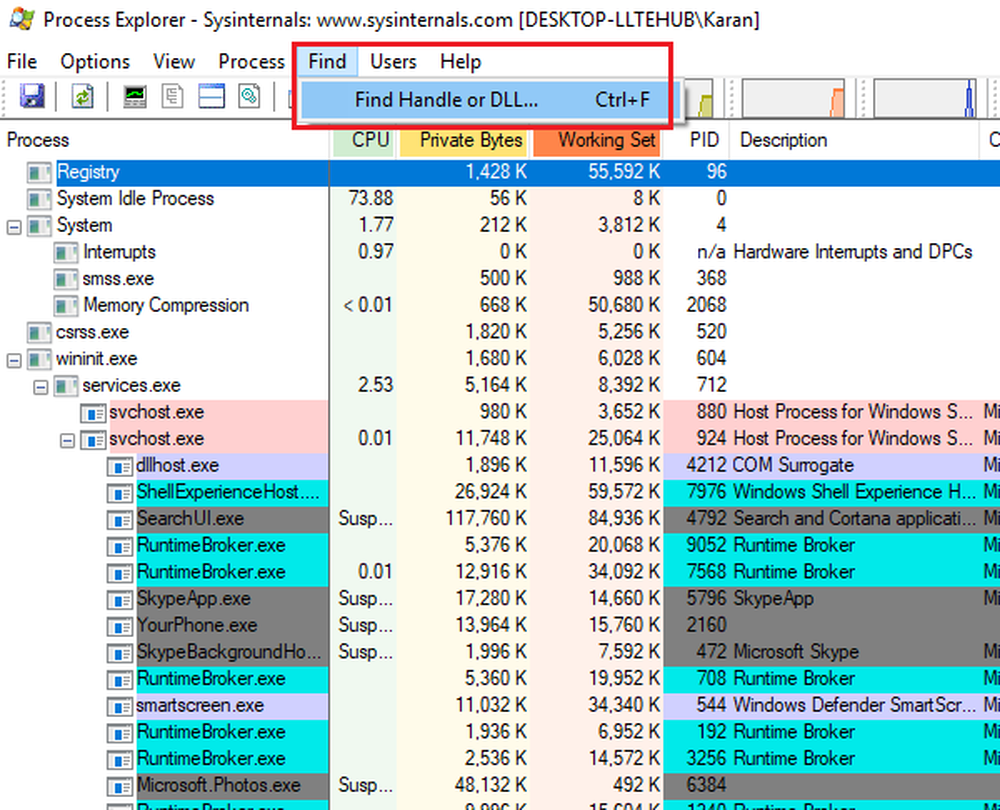The image size is (1000, 810).
Task: Collapse the services.exe tree node
Action: coord(41,386)
